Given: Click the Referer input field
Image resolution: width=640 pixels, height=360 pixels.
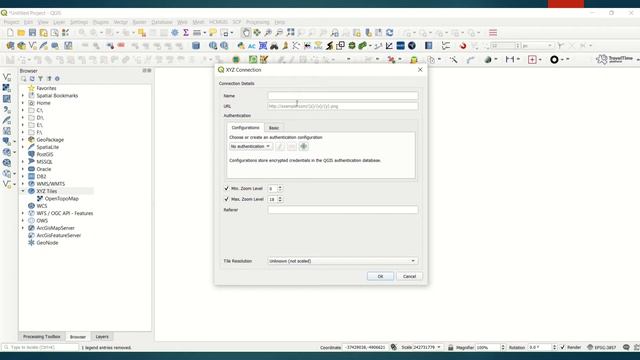Looking at the screenshot, I should [342, 209].
